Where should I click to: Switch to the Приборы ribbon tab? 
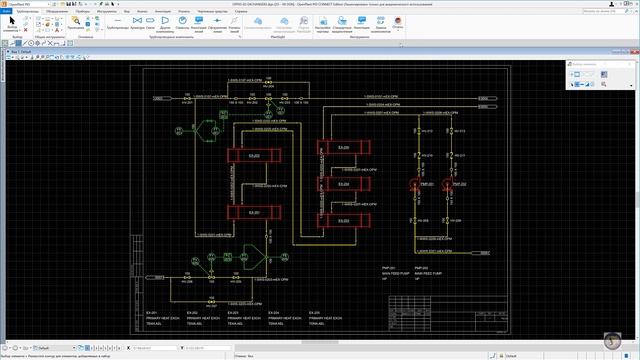[82, 11]
